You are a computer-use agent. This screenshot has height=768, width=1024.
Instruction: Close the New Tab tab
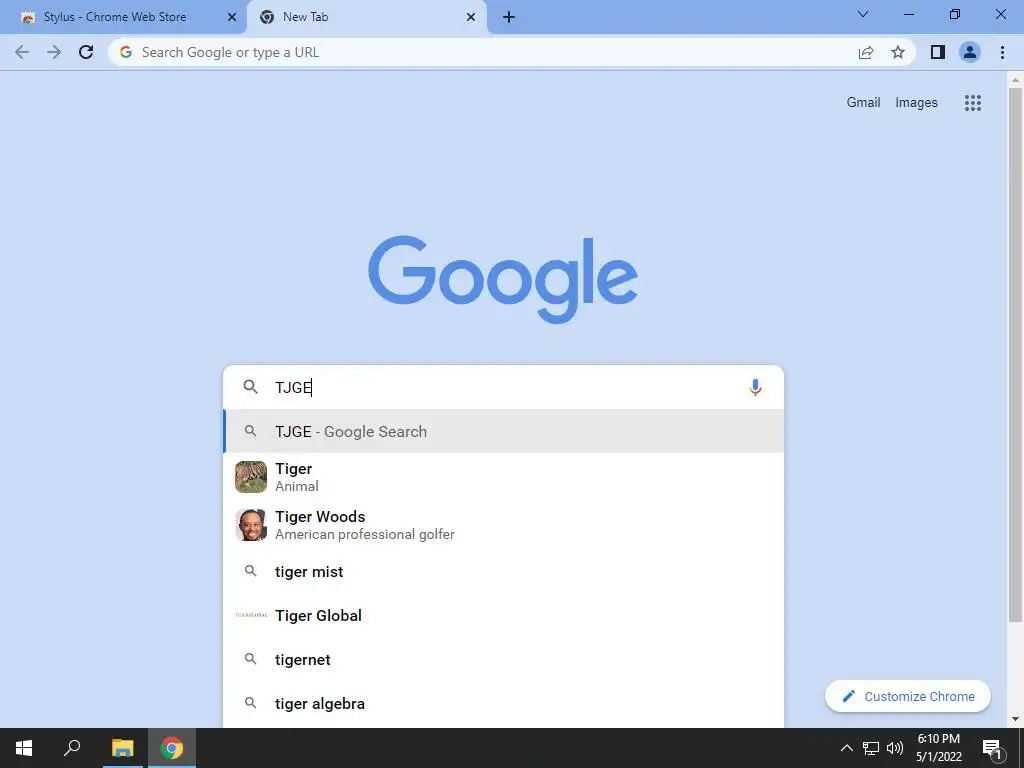point(470,17)
